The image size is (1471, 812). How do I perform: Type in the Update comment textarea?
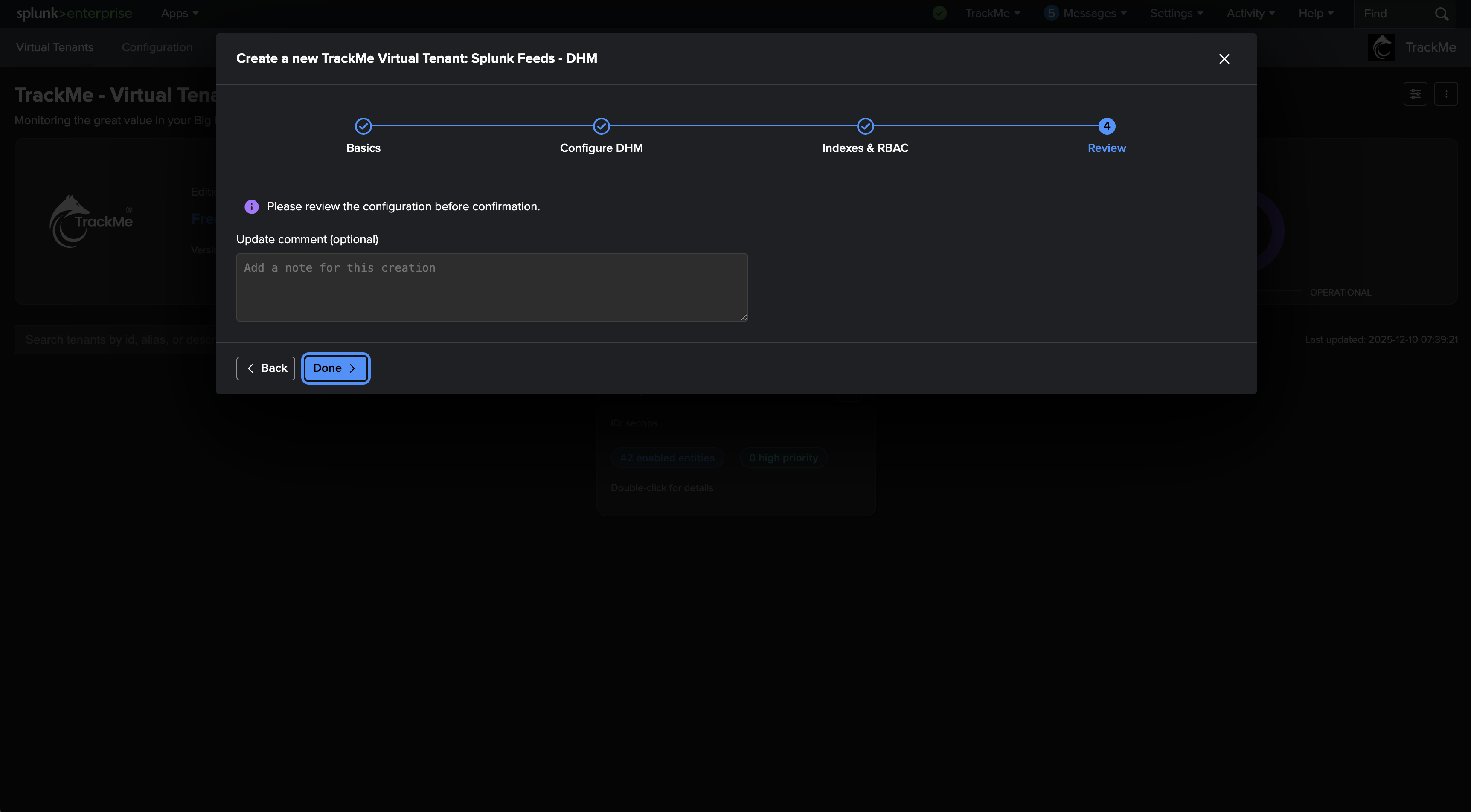click(x=491, y=287)
